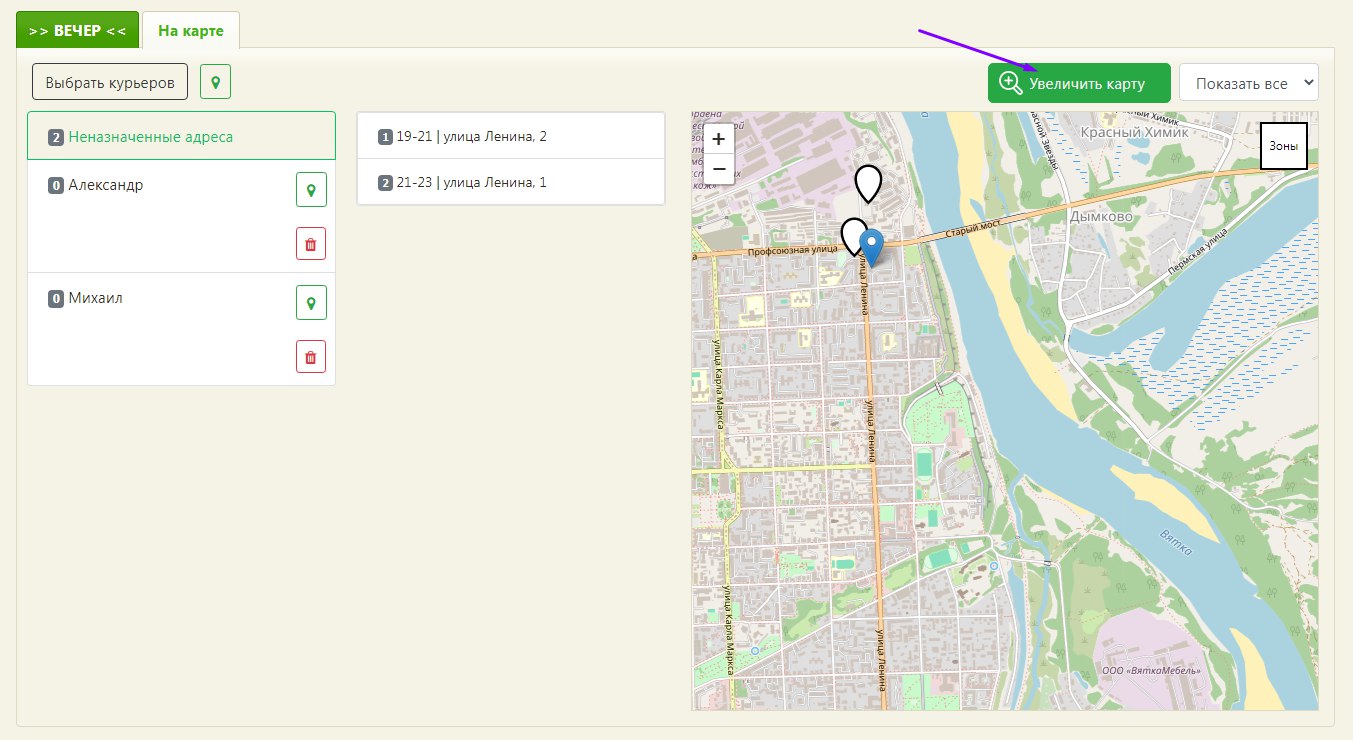Delete courier Александр with the red trash icon

tap(311, 244)
